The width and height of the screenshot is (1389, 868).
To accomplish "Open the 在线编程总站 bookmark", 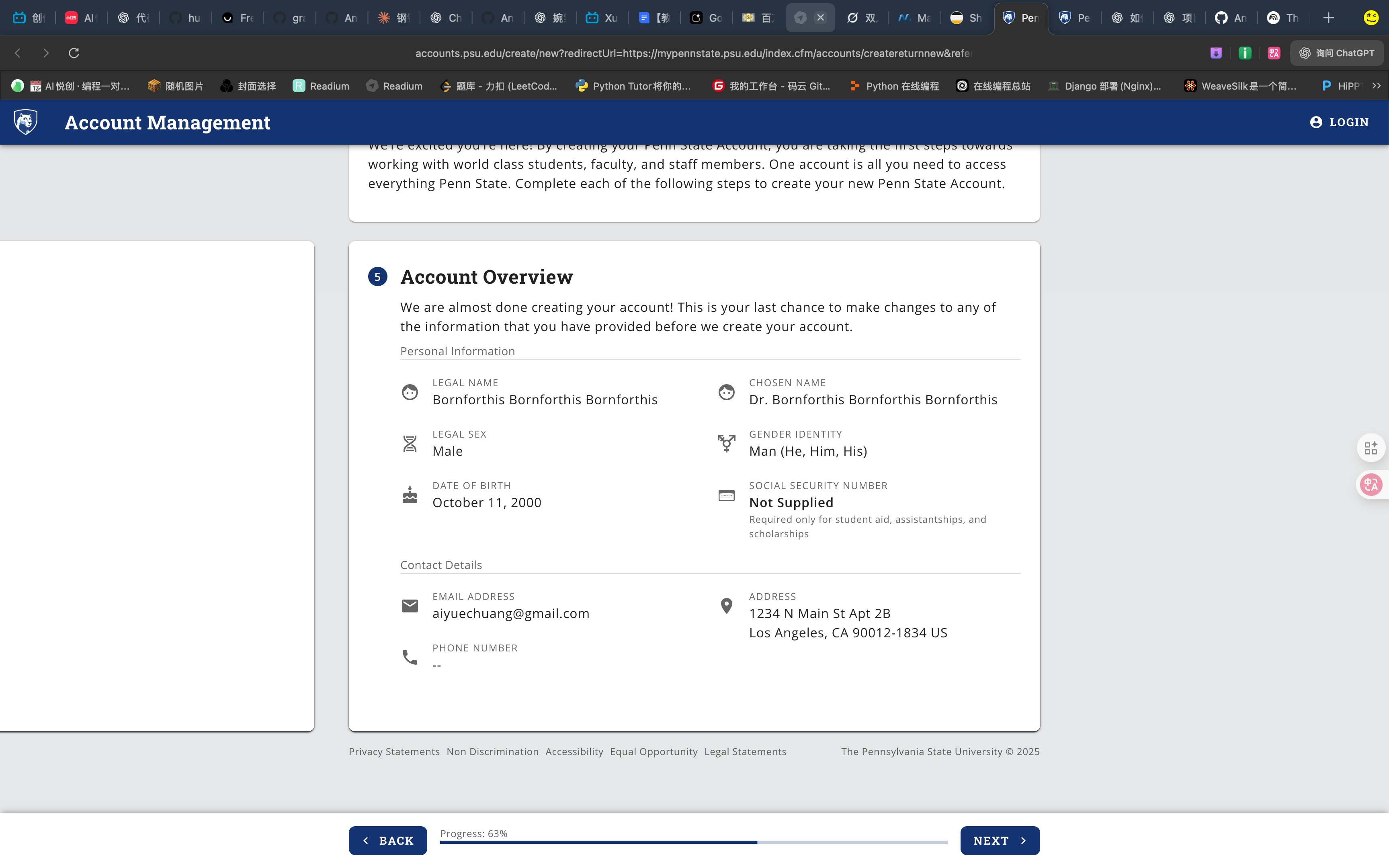I will point(993,86).
